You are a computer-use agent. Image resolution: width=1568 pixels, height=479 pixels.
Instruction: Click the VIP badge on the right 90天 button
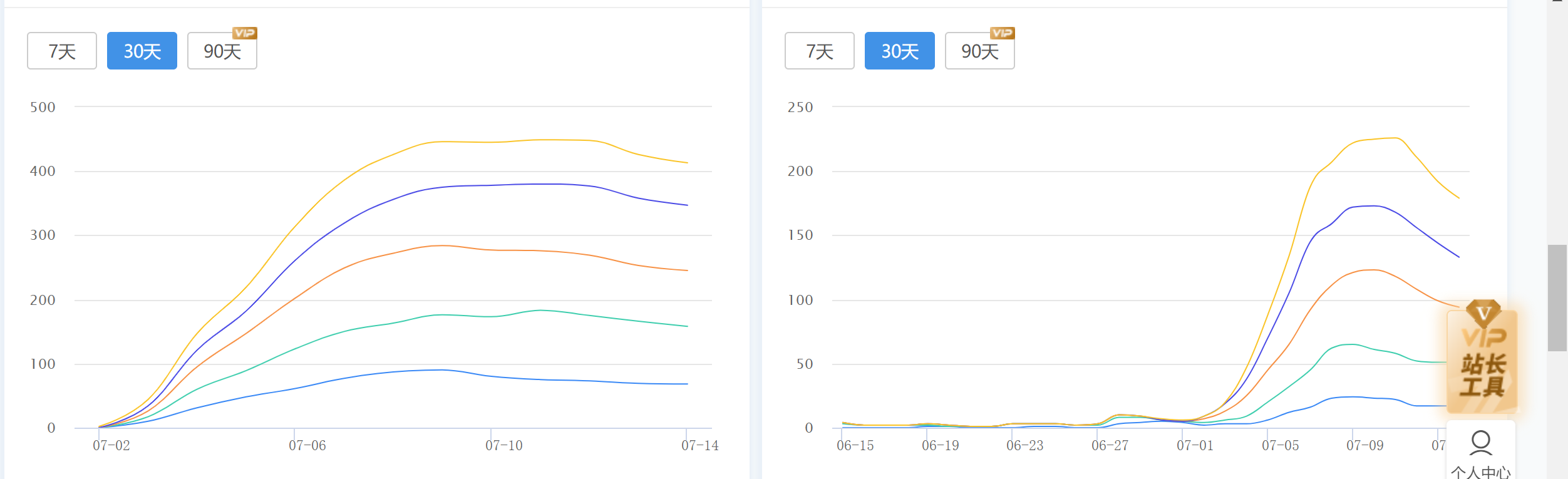[1002, 33]
